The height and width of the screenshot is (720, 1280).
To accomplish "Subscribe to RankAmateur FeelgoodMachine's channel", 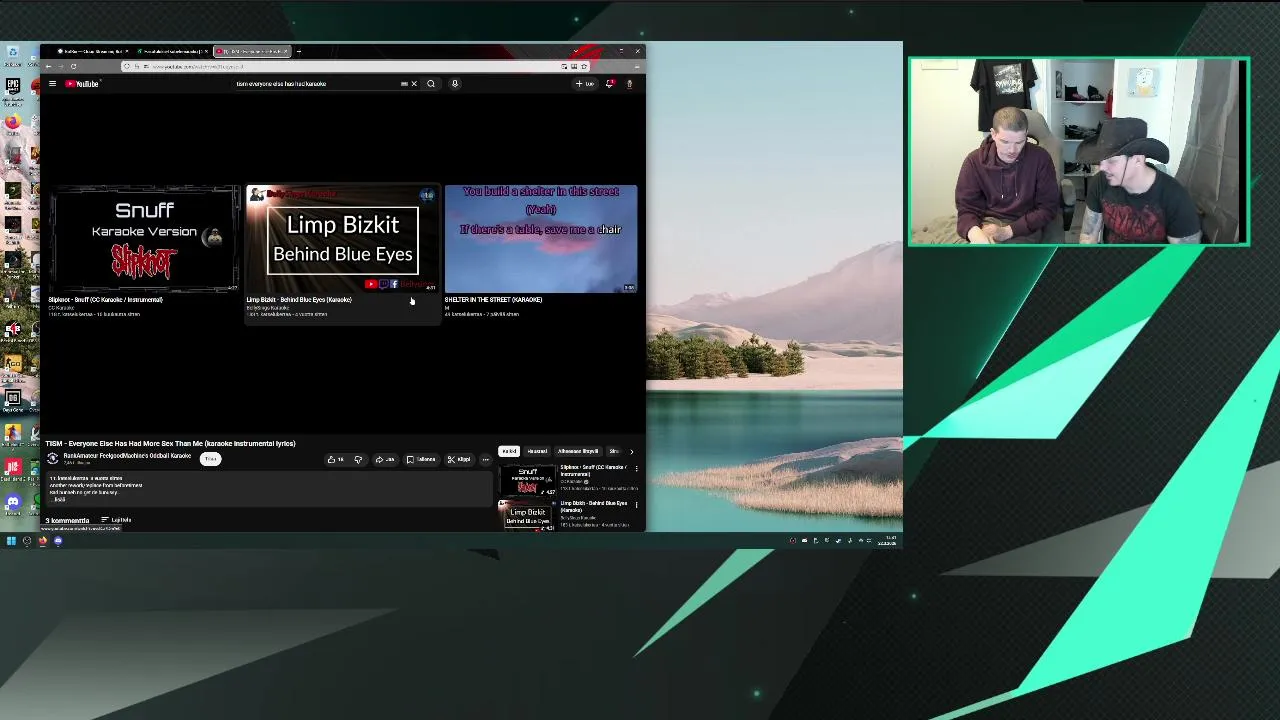I will [211, 459].
